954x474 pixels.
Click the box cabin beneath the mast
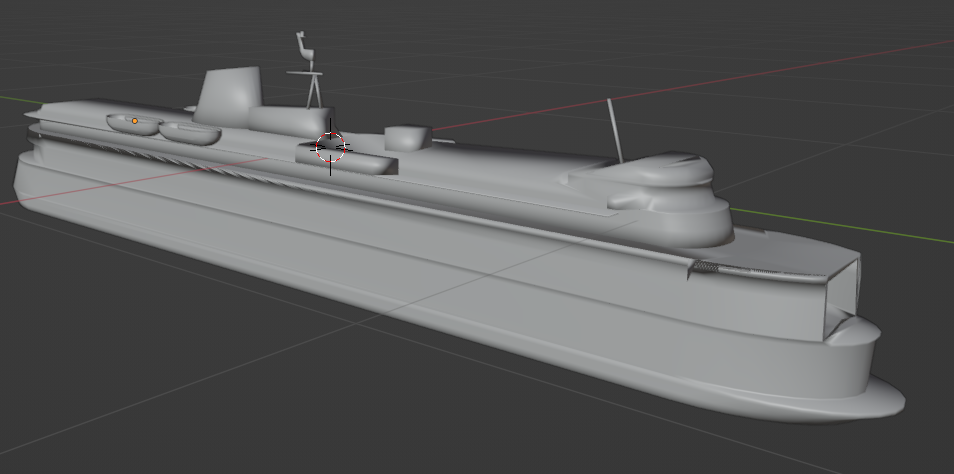[x=291, y=121]
